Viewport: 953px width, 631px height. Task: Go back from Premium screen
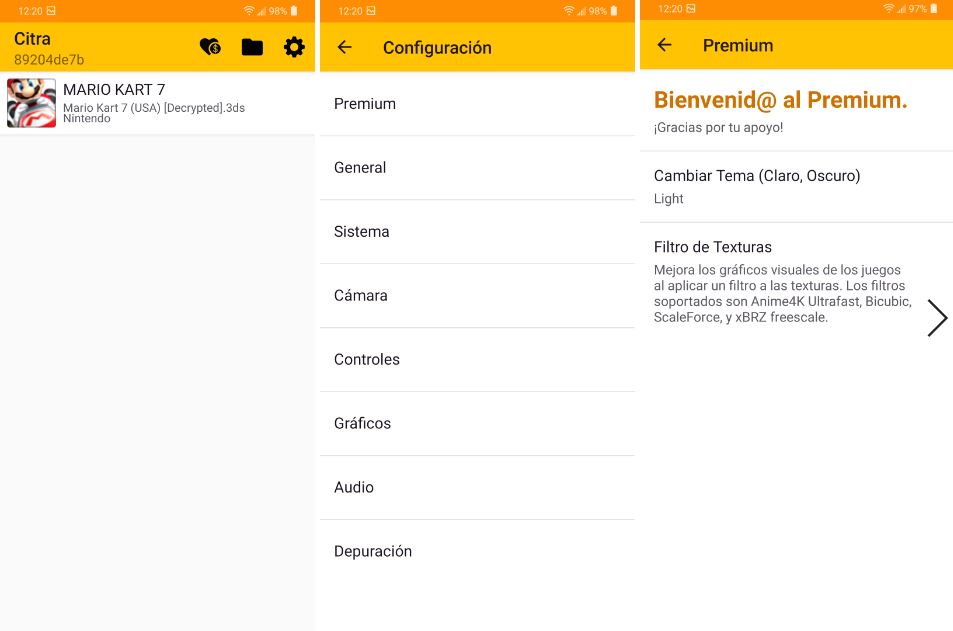[x=664, y=44]
